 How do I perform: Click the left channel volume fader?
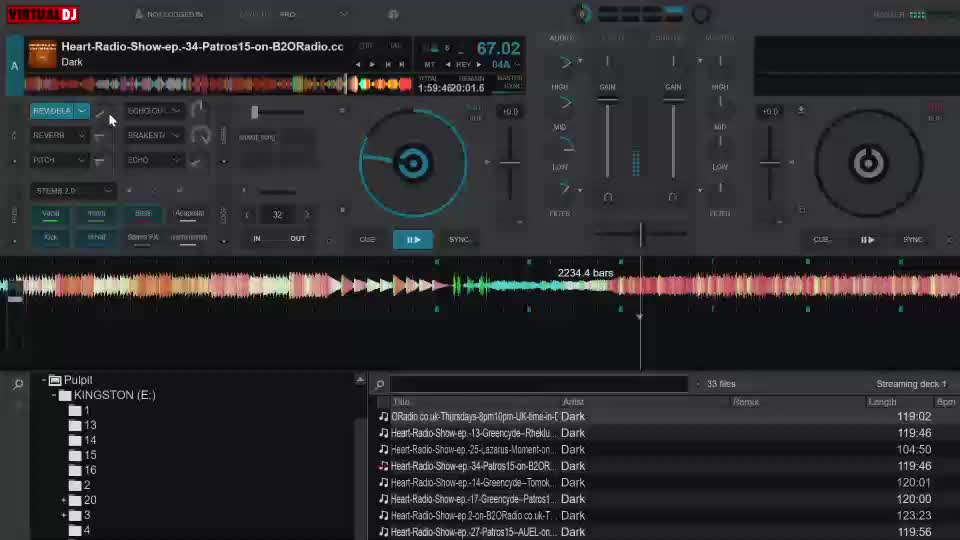607,140
